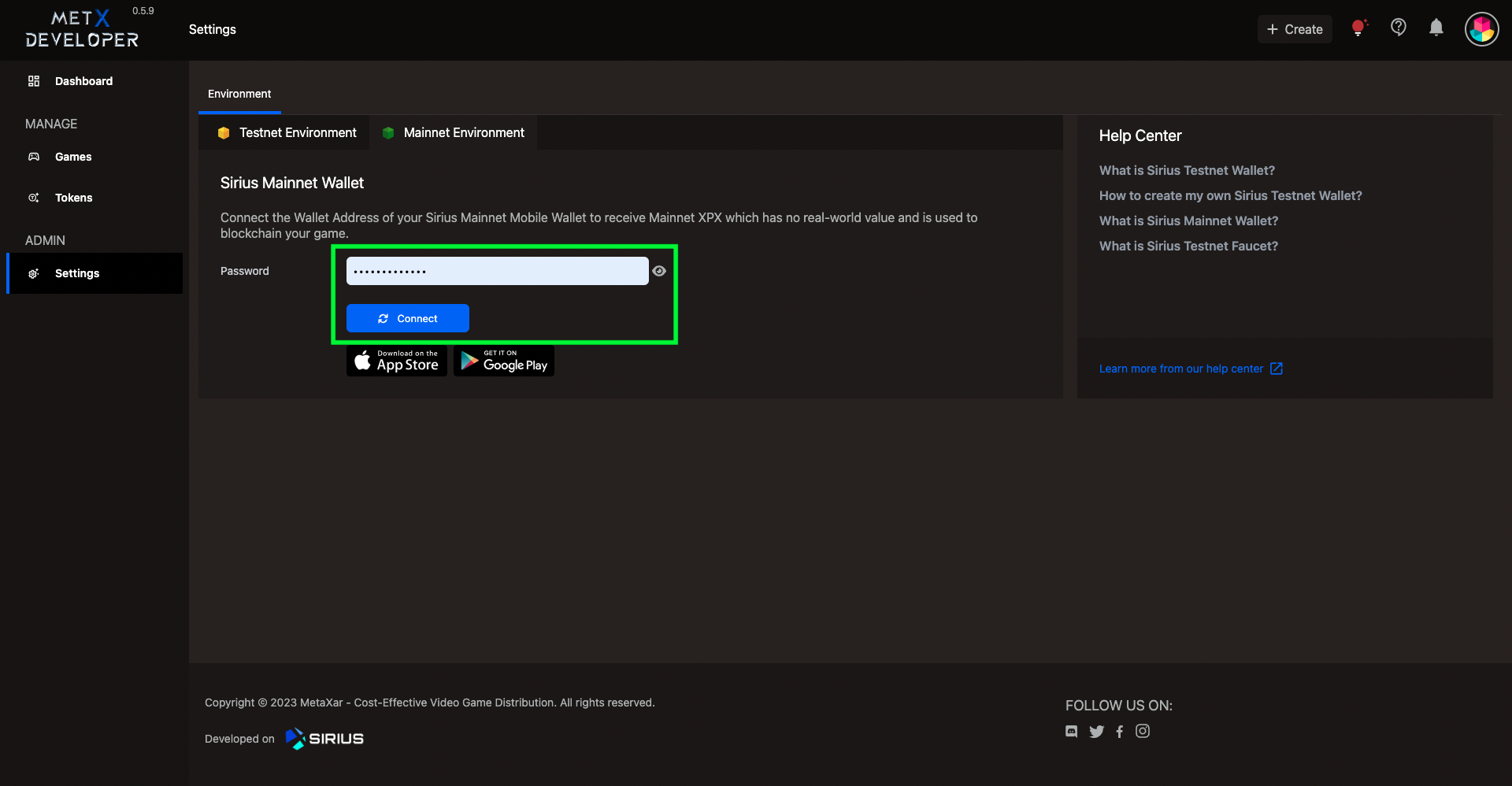
Task: Click the MetX Developer logo
Action: point(82,29)
